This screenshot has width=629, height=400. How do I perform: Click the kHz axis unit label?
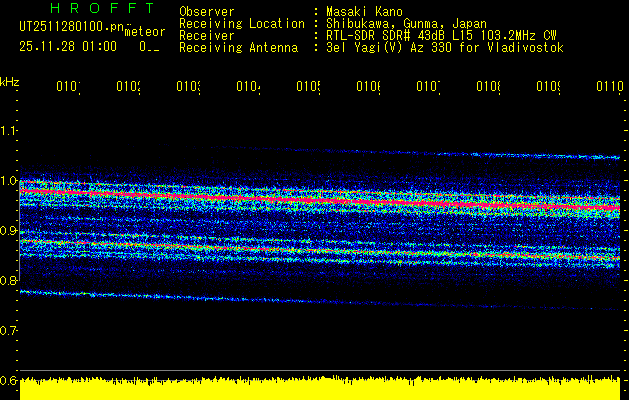(x=10, y=81)
